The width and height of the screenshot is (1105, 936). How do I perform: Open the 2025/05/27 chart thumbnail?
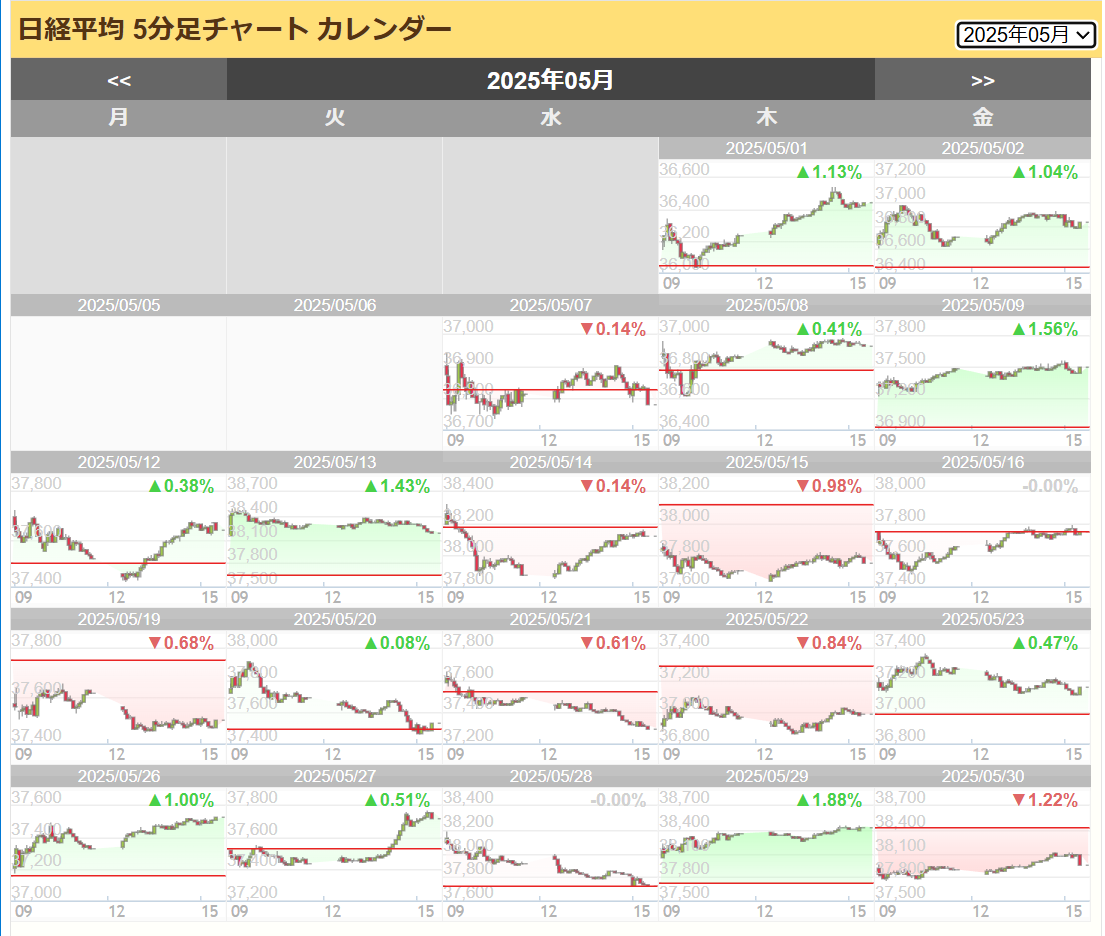pos(335,854)
